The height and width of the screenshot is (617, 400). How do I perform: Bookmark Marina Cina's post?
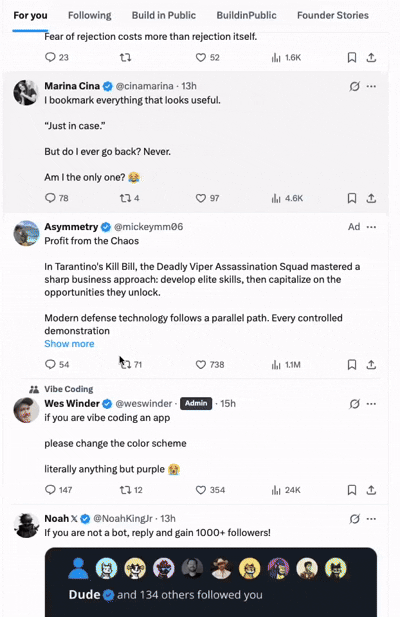352,198
